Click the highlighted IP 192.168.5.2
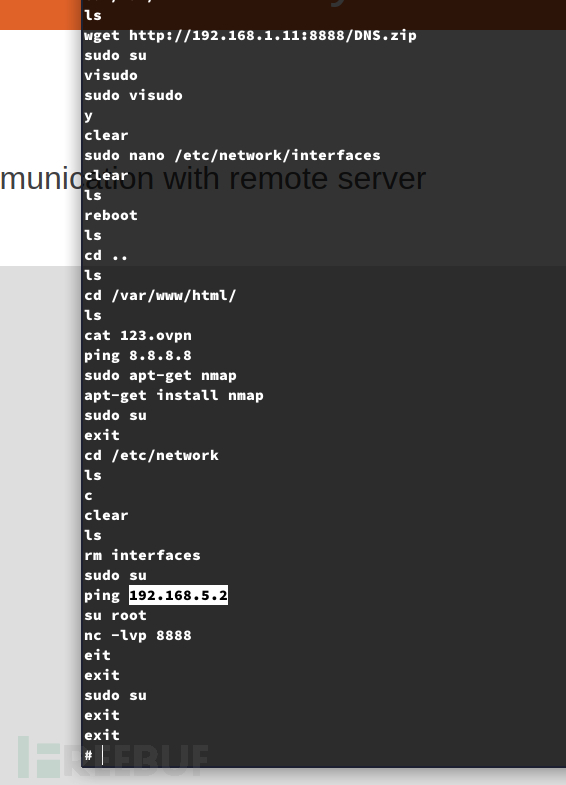 [x=178, y=595]
